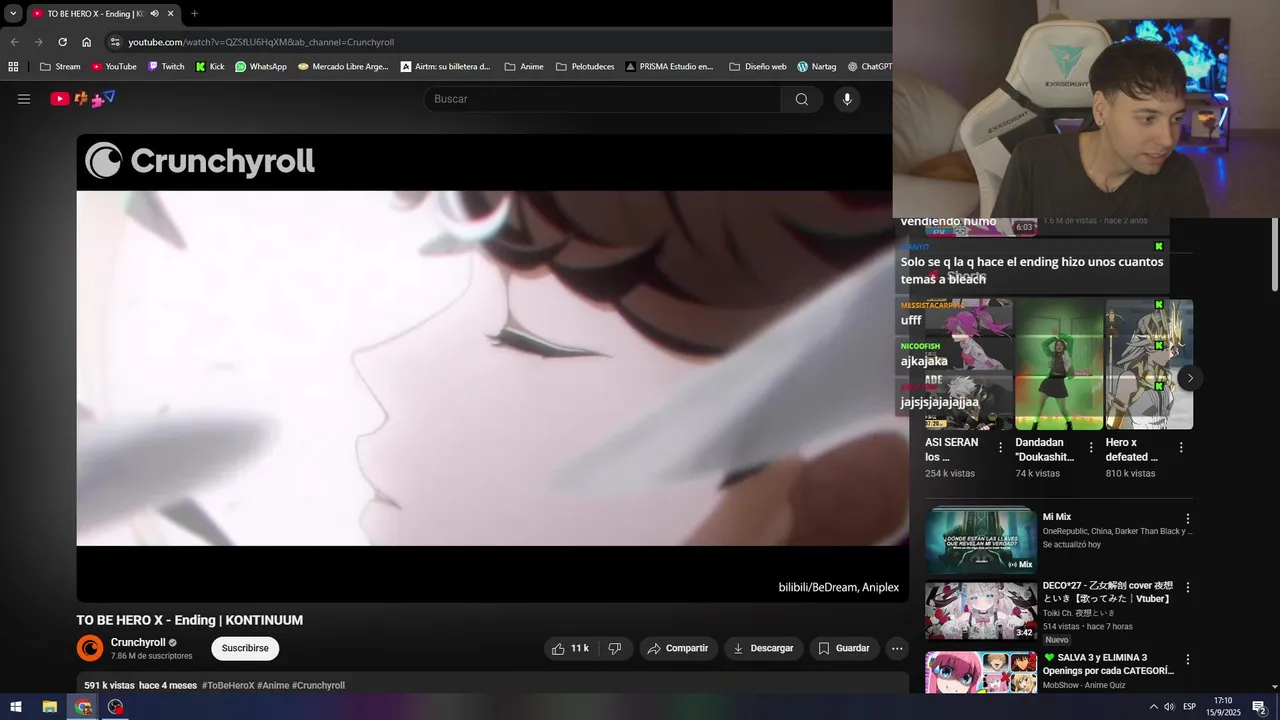1280x720 pixels.
Task: Click the #ToBeHeroX hashtag
Action: [228, 685]
